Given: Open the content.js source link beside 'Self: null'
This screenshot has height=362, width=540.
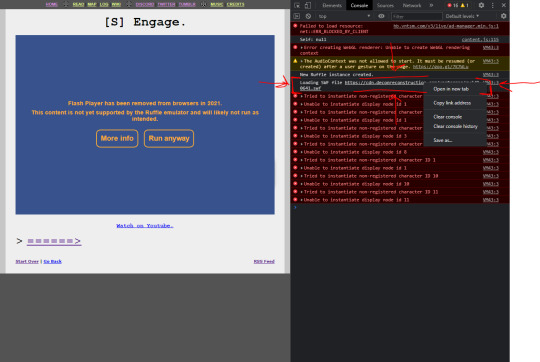Looking at the screenshot, I should click(x=480, y=39).
